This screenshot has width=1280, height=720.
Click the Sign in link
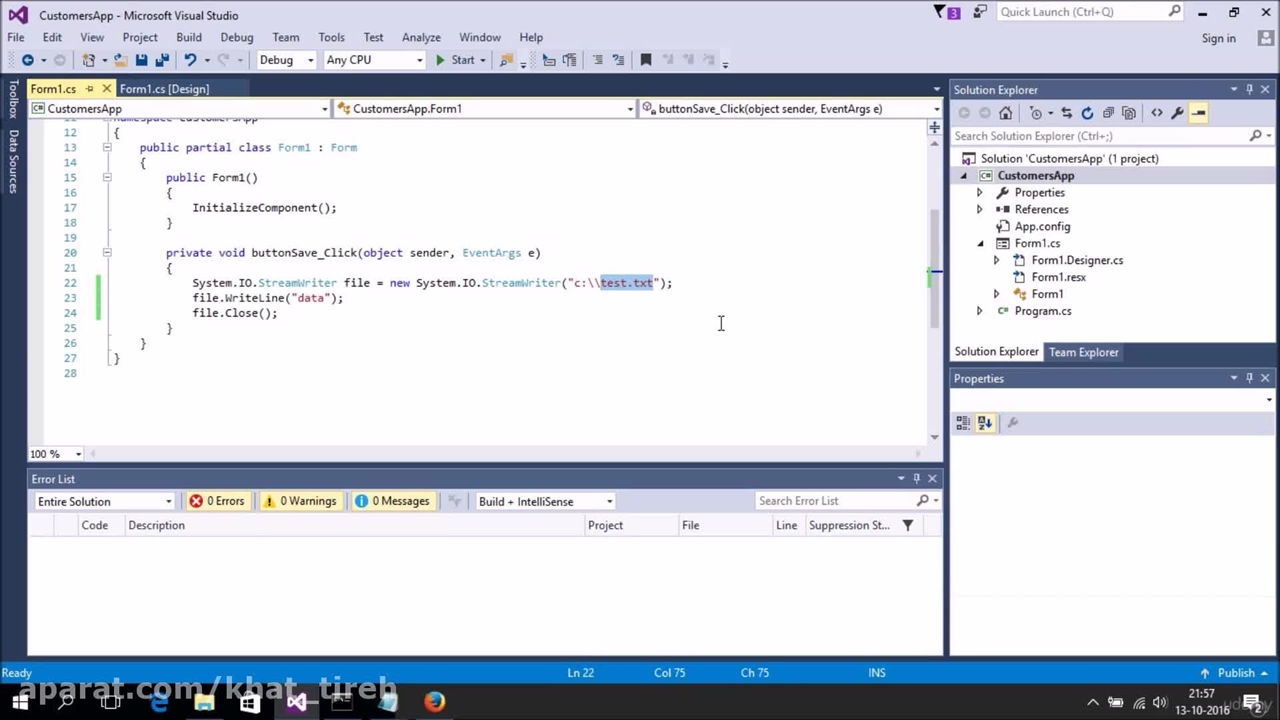[x=1218, y=38]
